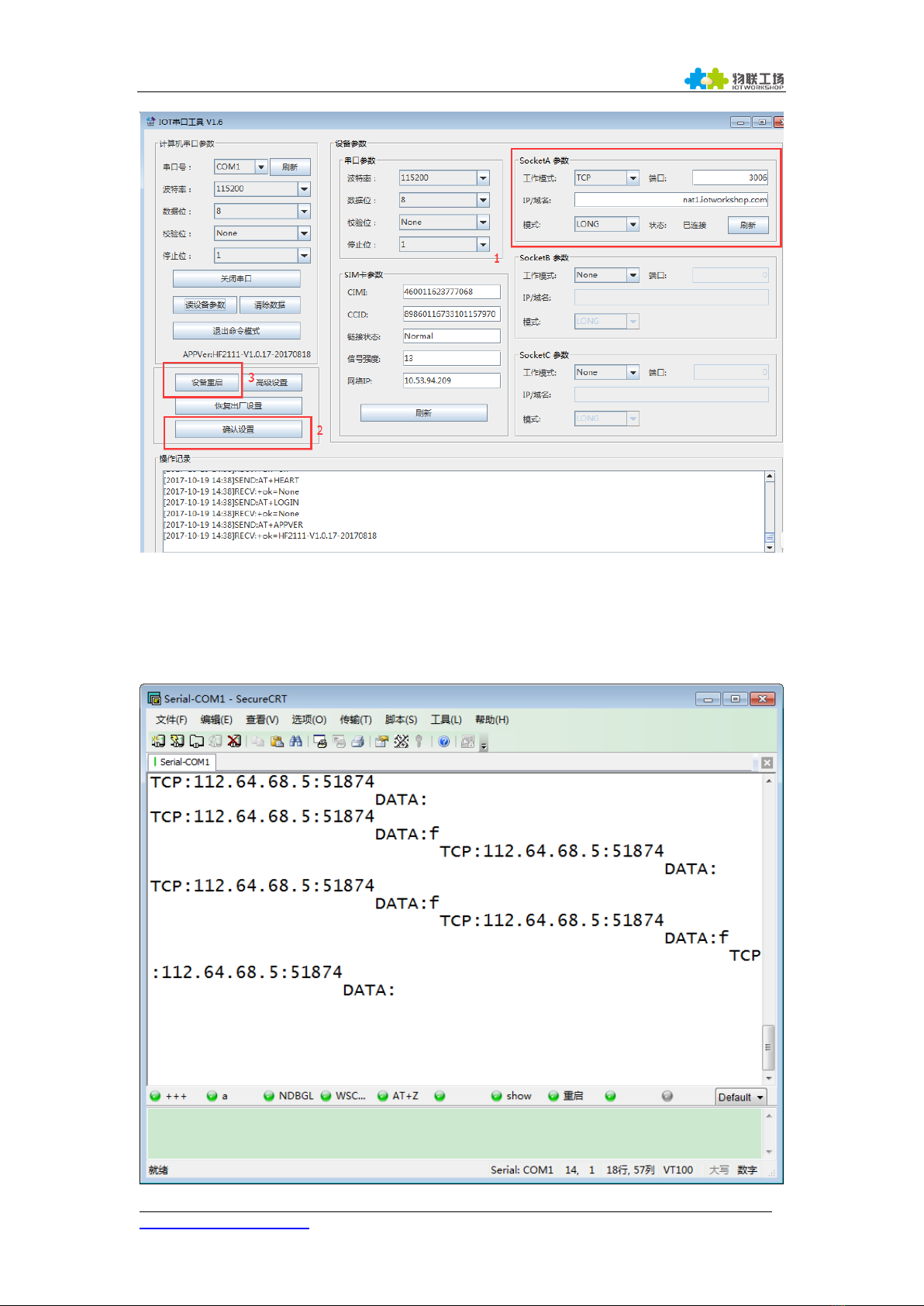The image size is (924, 1306).
Task: Open the 传输(T) menu
Action: [356, 719]
